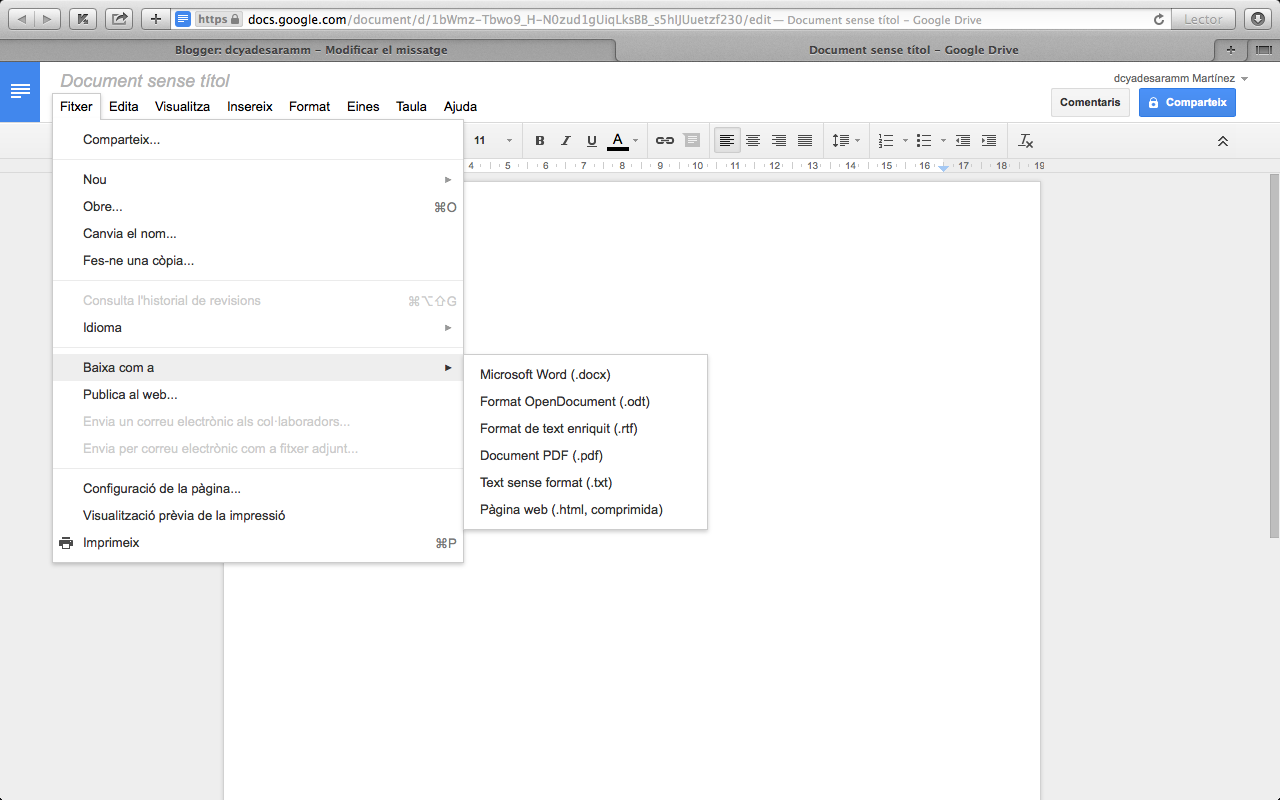Open the browser downloads icon
Screen dimensions: 1280x800
(x=1258, y=19)
